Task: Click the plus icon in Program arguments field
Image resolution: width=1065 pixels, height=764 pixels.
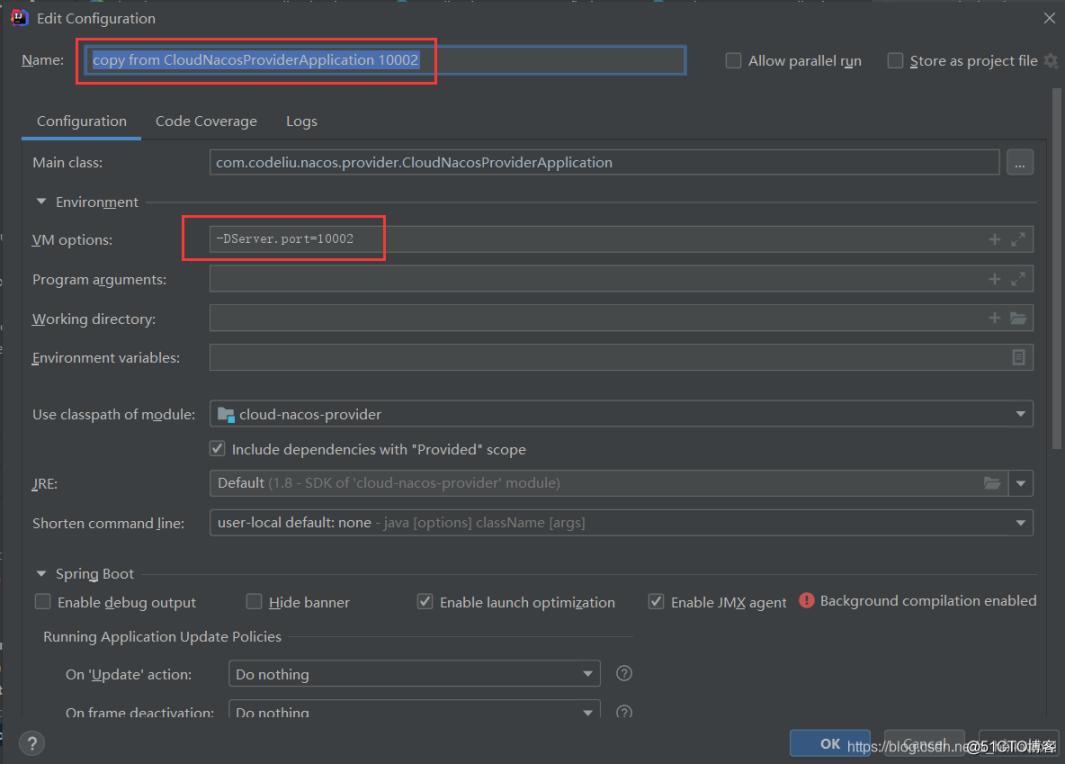Action: tap(994, 280)
